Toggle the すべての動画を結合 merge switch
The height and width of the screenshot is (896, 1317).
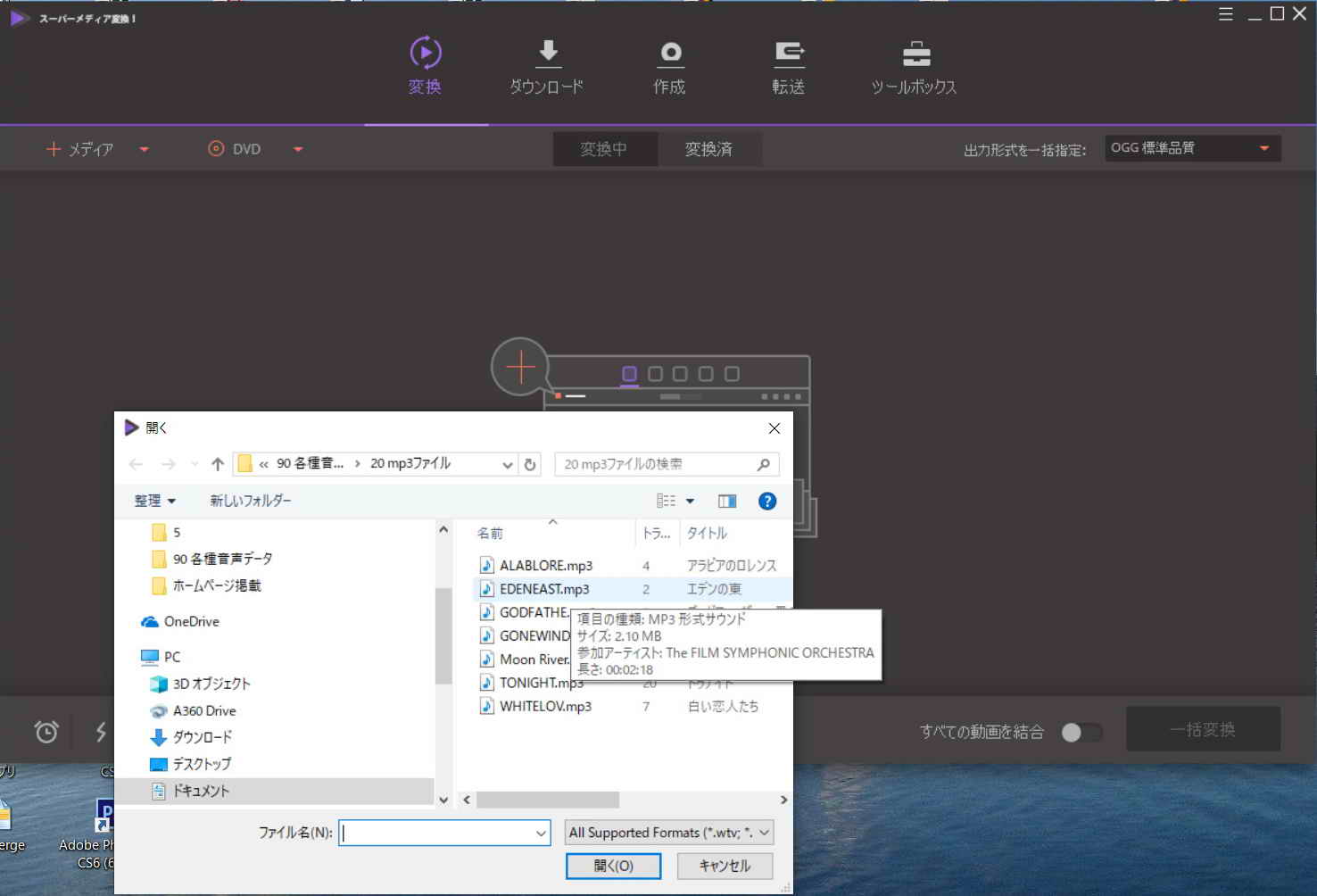pos(1081,733)
